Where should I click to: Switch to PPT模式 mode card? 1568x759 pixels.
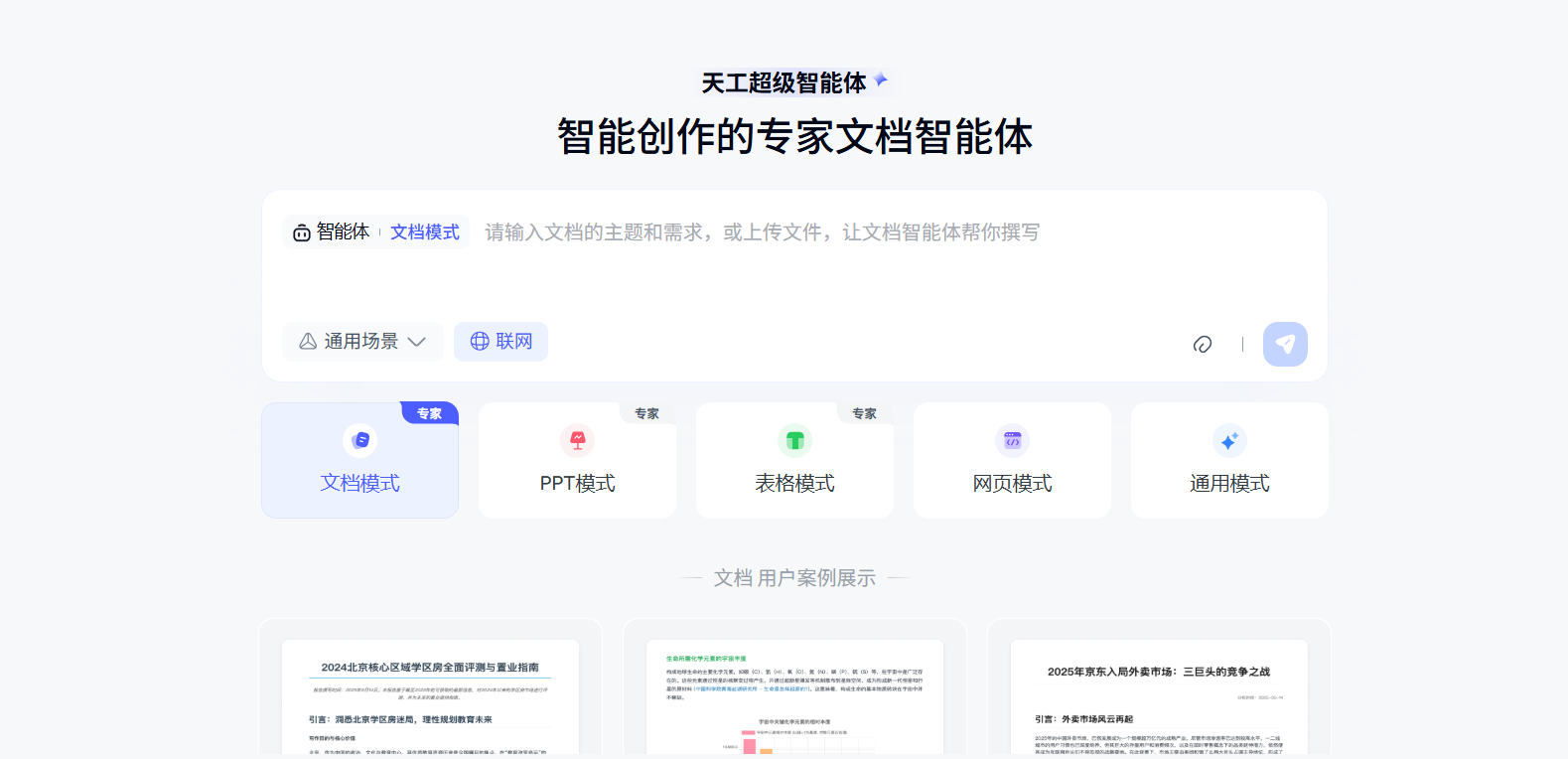(577, 460)
